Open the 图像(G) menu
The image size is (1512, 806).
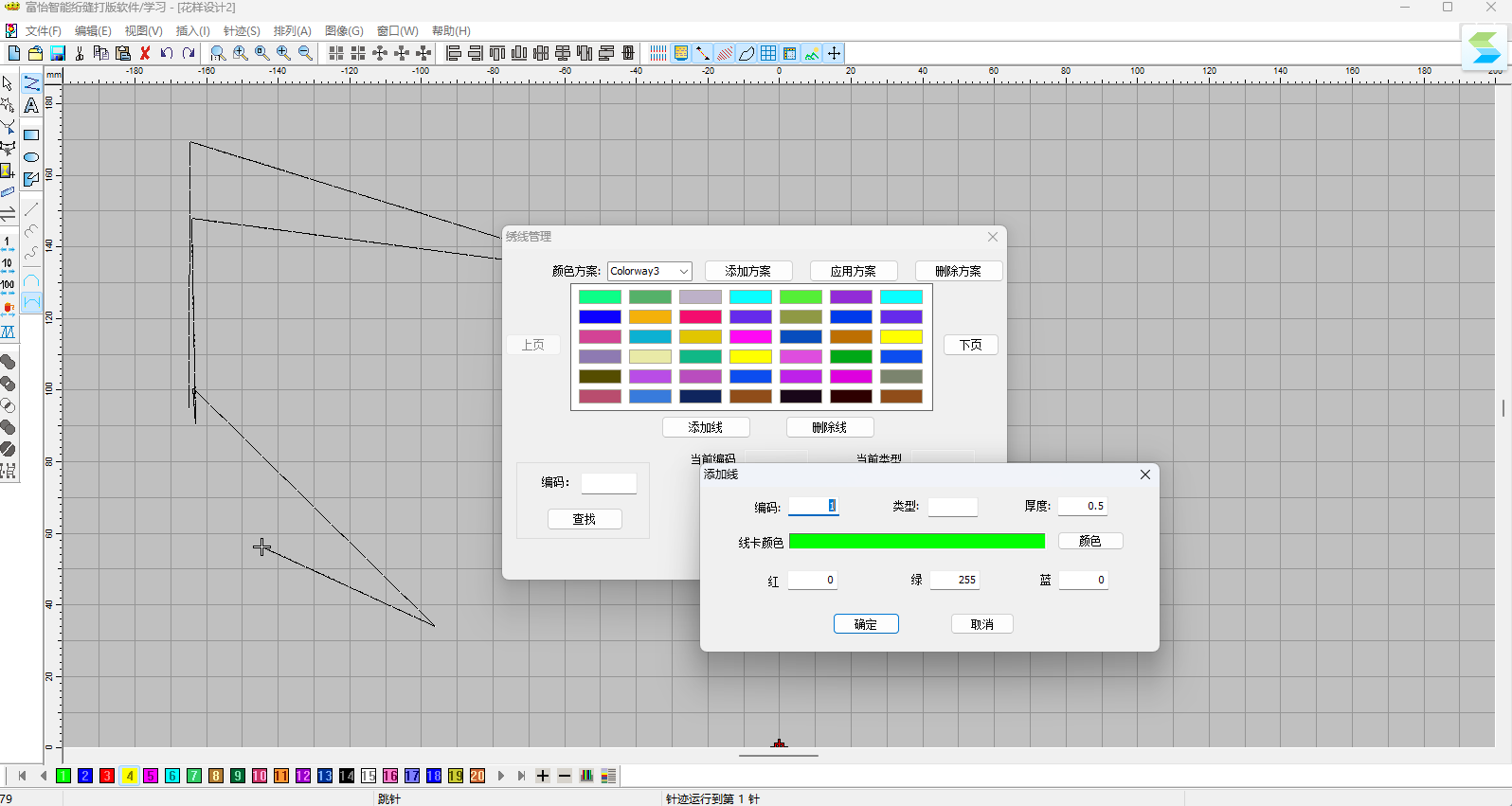pos(344,31)
